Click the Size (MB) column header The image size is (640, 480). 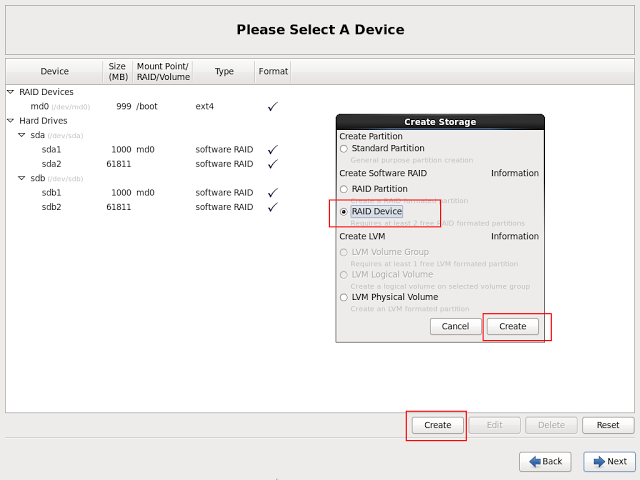(x=117, y=71)
